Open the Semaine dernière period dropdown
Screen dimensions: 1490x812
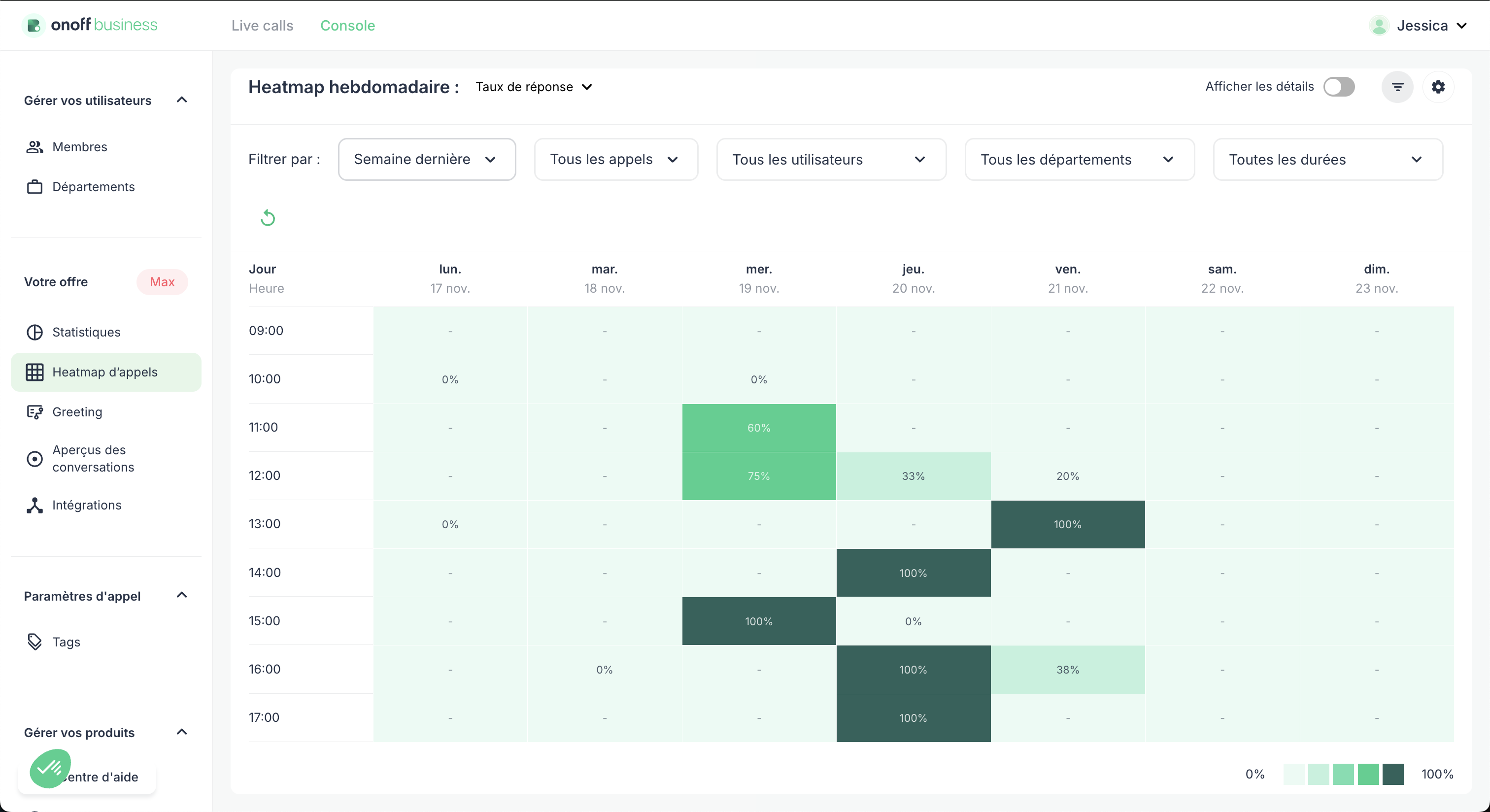pyautogui.click(x=427, y=159)
